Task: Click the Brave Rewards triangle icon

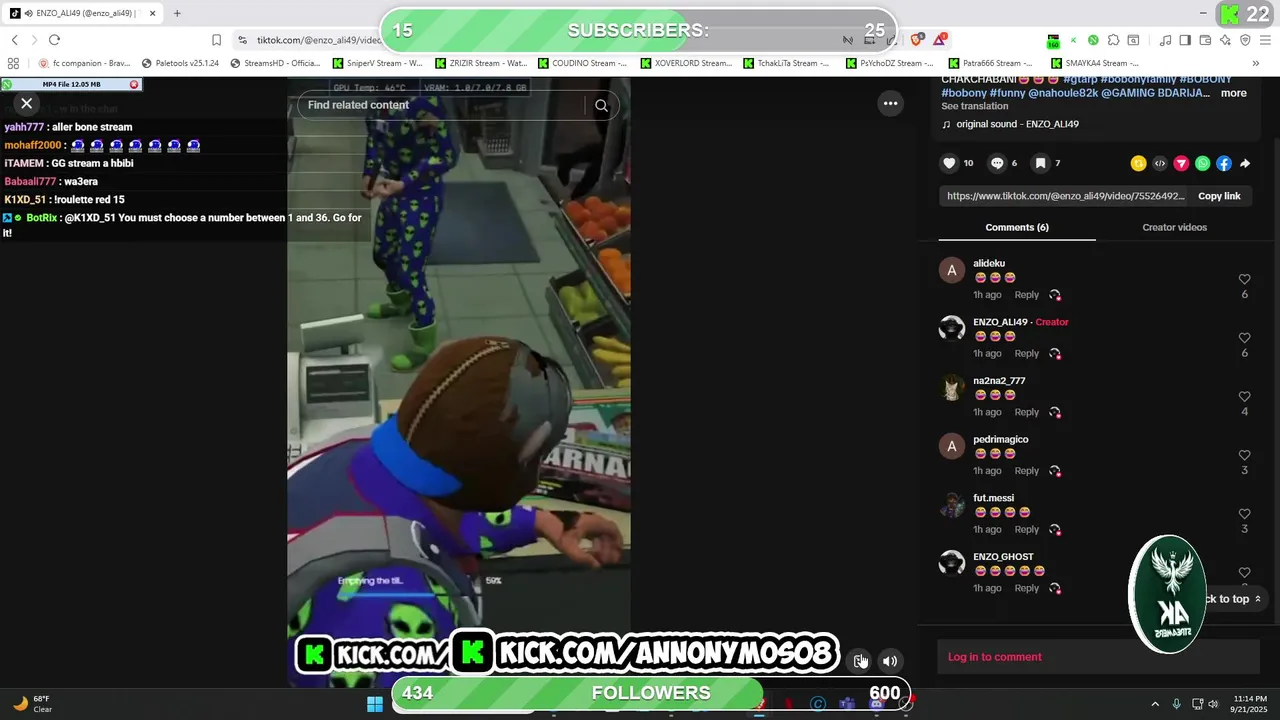Action: pyautogui.click(x=940, y=40)
